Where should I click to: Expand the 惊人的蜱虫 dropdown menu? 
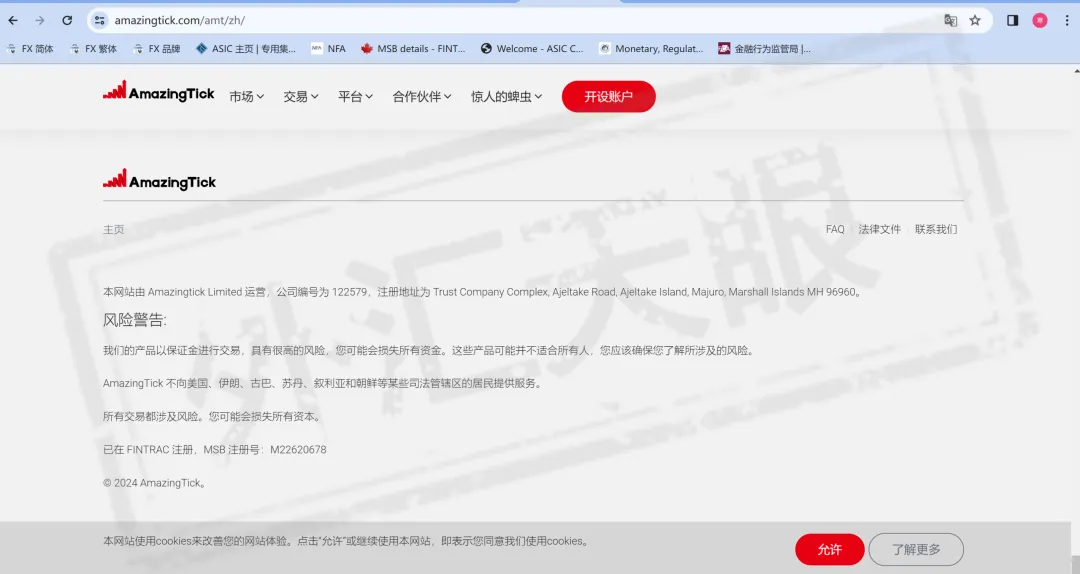click(506, 96)
